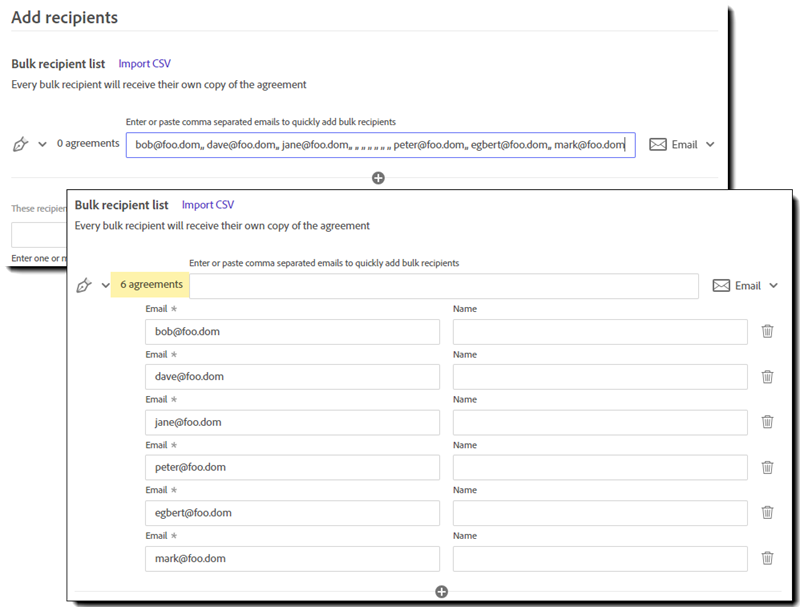Expand the role chevron beside 0 agreements
The width and height of the screenshot is (800, 607).
click(42, 144)
